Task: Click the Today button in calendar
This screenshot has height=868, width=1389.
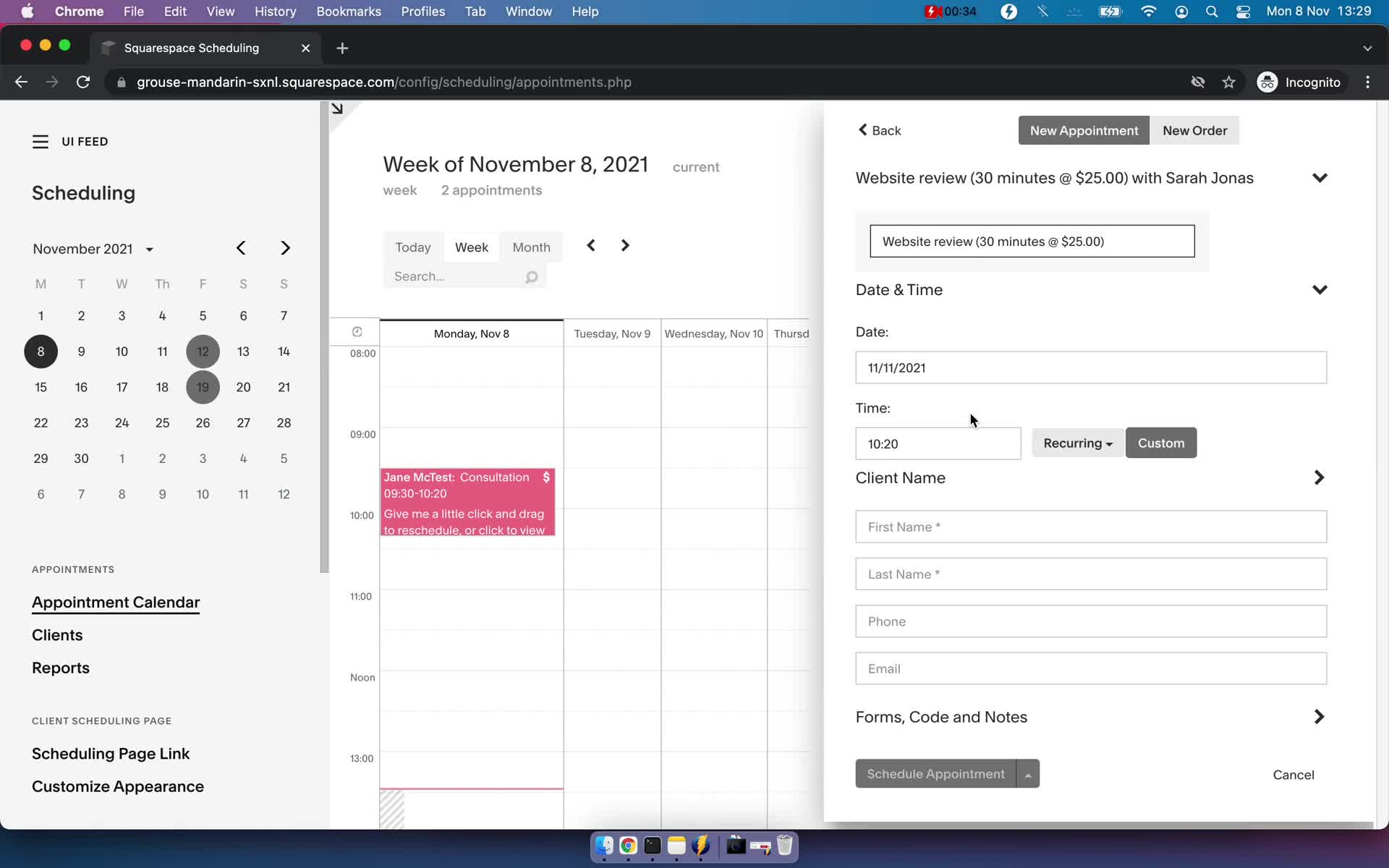Action: pos(412,247)
